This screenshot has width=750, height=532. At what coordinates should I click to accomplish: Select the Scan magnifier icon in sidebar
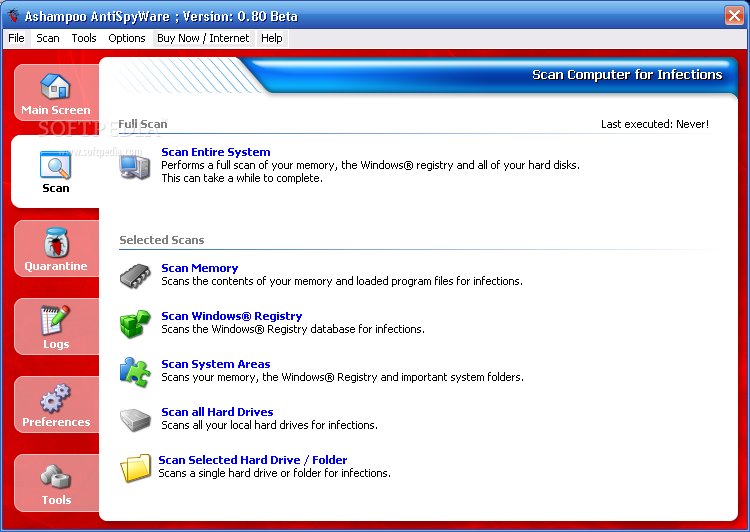click(x=55, y=165)
